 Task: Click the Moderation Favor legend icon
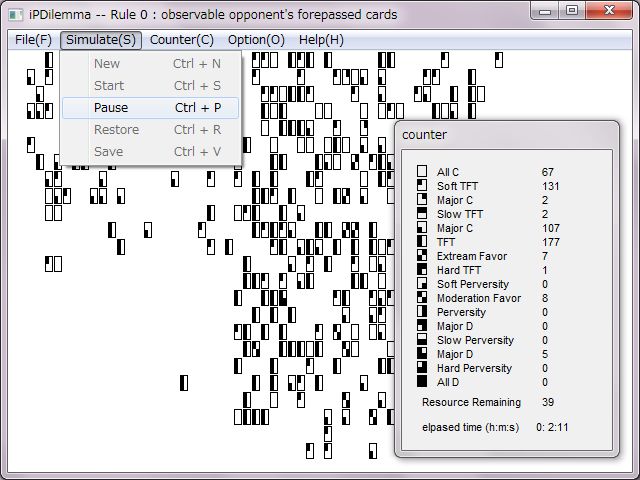coord(422,297)
